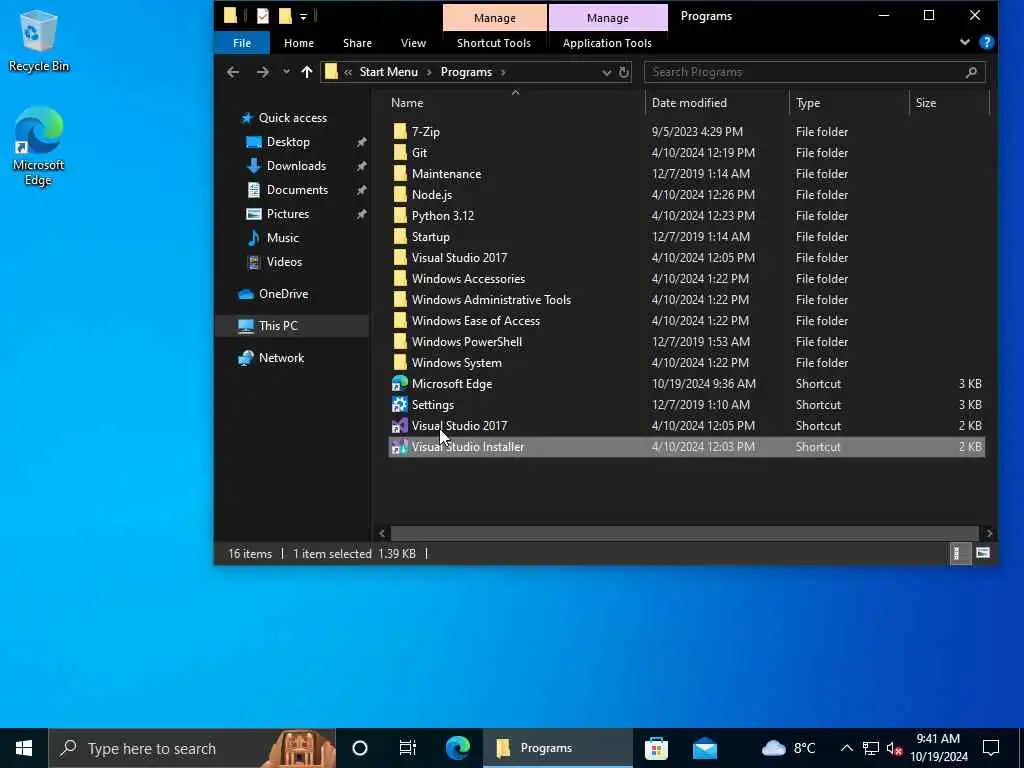
Task: Unpin Downloads using its pin icon
Action: coord(361,167)
